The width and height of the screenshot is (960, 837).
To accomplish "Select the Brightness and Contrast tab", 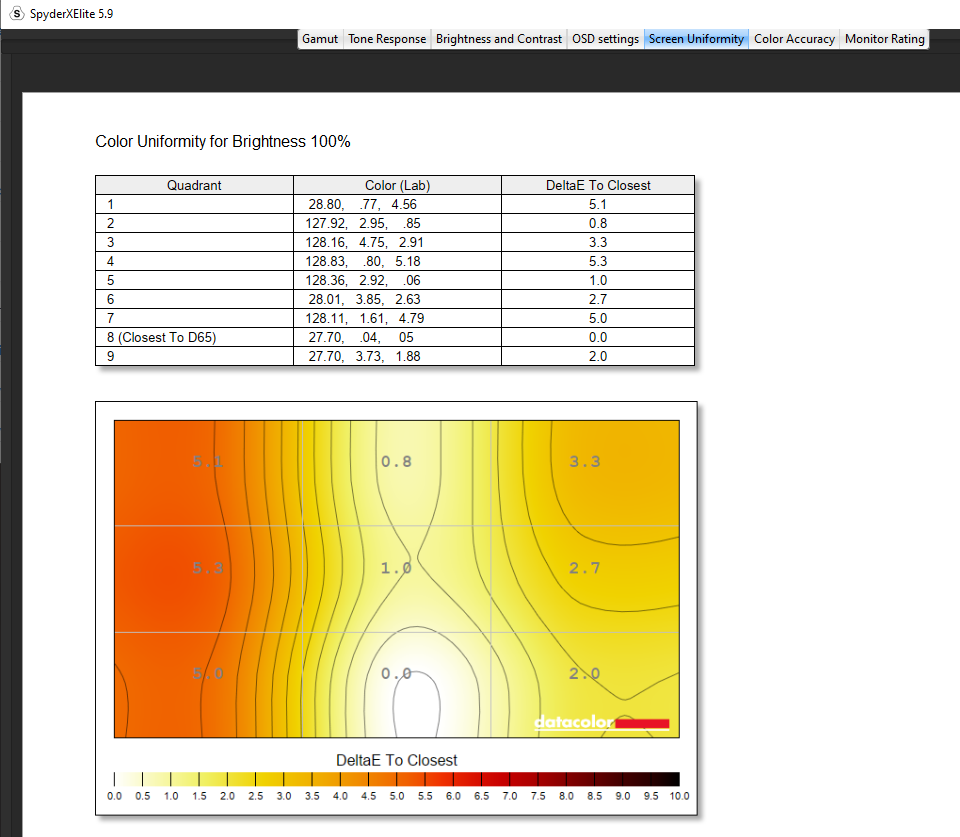I will pyautogui.click(x=499, y=39).
